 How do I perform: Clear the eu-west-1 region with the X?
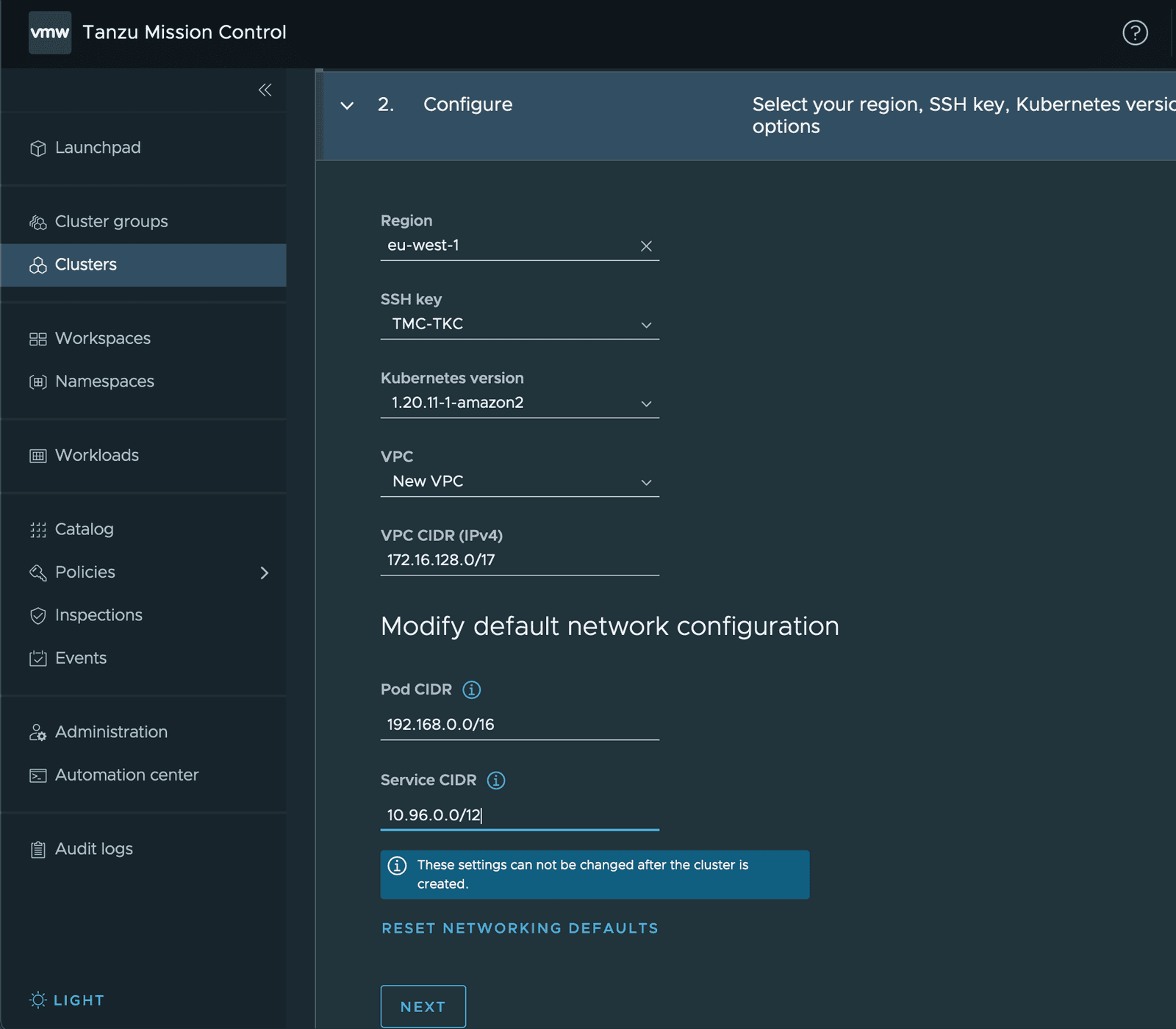[x=646, y=245]
